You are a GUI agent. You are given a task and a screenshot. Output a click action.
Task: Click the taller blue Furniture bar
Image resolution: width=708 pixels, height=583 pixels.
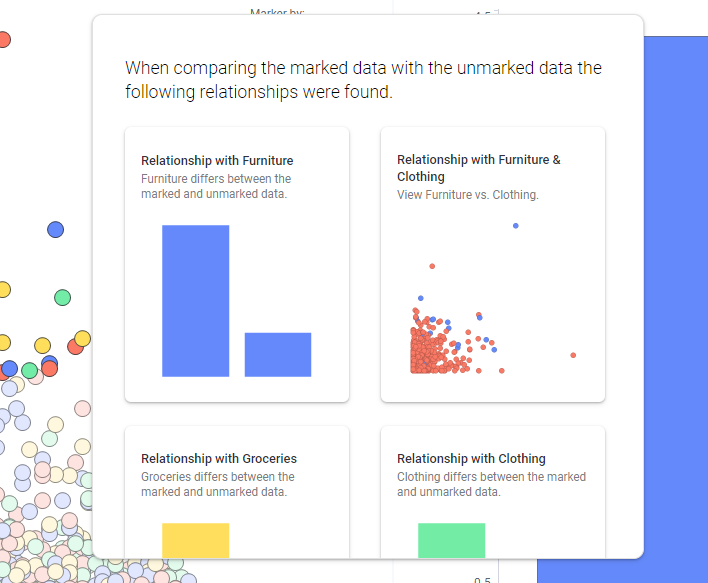pos(196,301)
